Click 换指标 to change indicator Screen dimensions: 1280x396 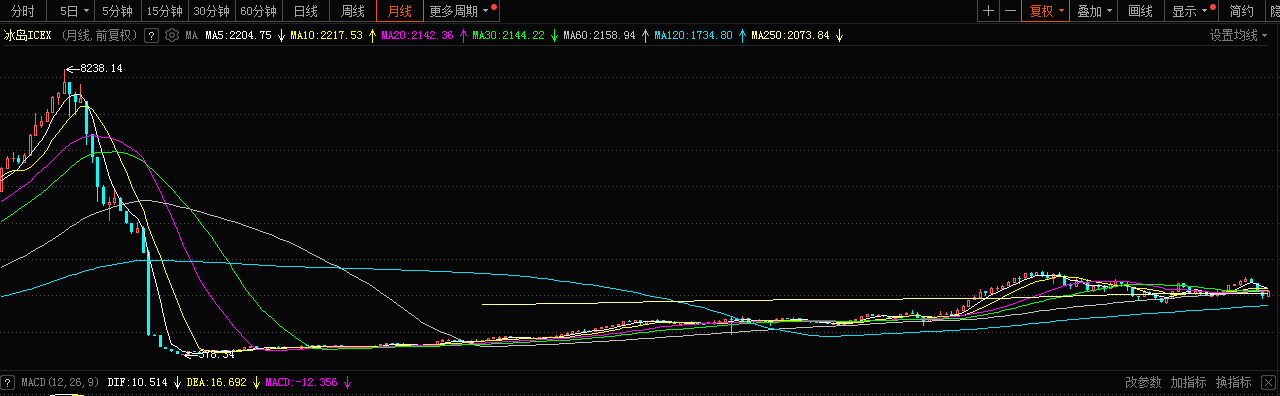tap(1233, 382)
